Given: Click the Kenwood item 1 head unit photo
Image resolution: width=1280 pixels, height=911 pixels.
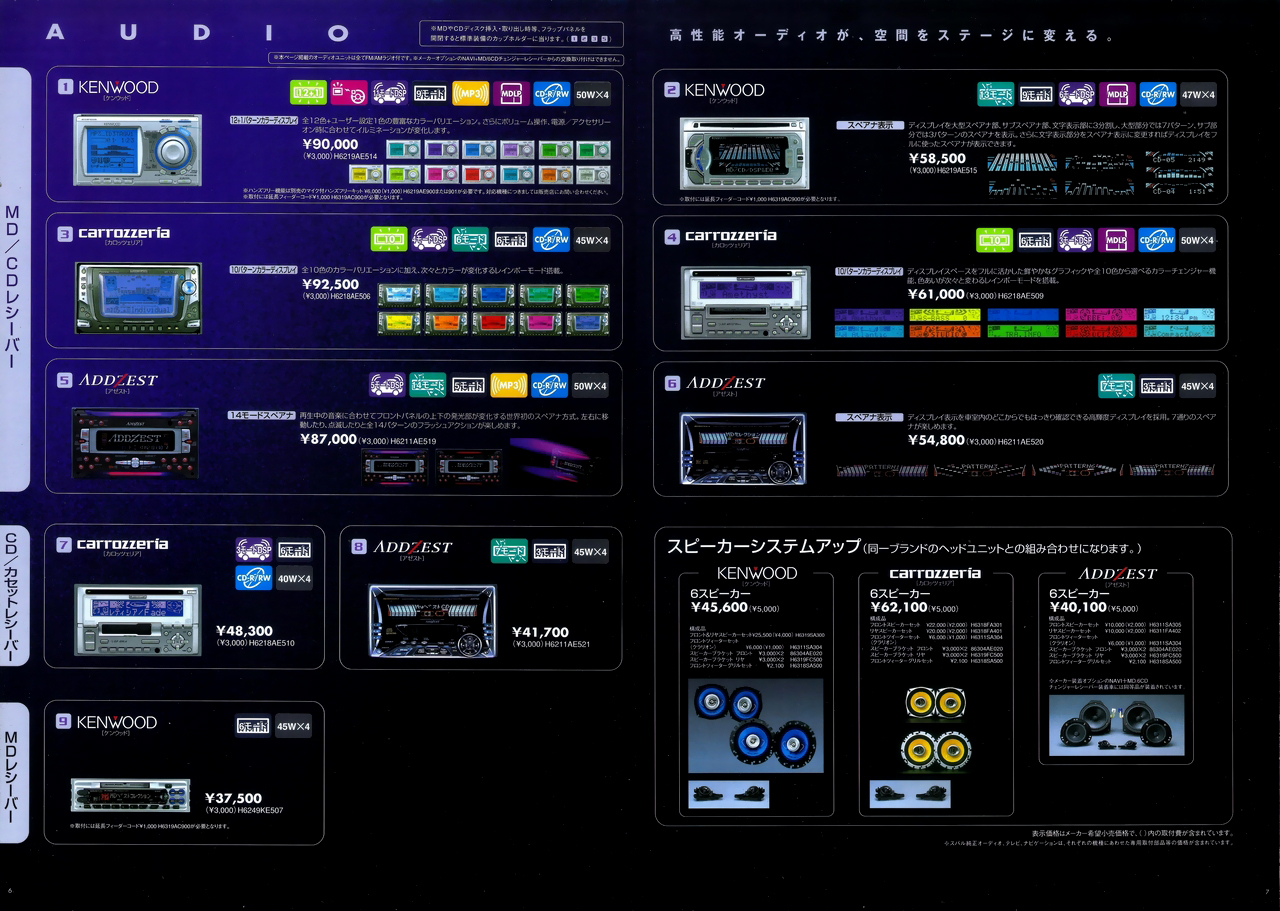Looking at the screenshot, I should tap(137, 150).
